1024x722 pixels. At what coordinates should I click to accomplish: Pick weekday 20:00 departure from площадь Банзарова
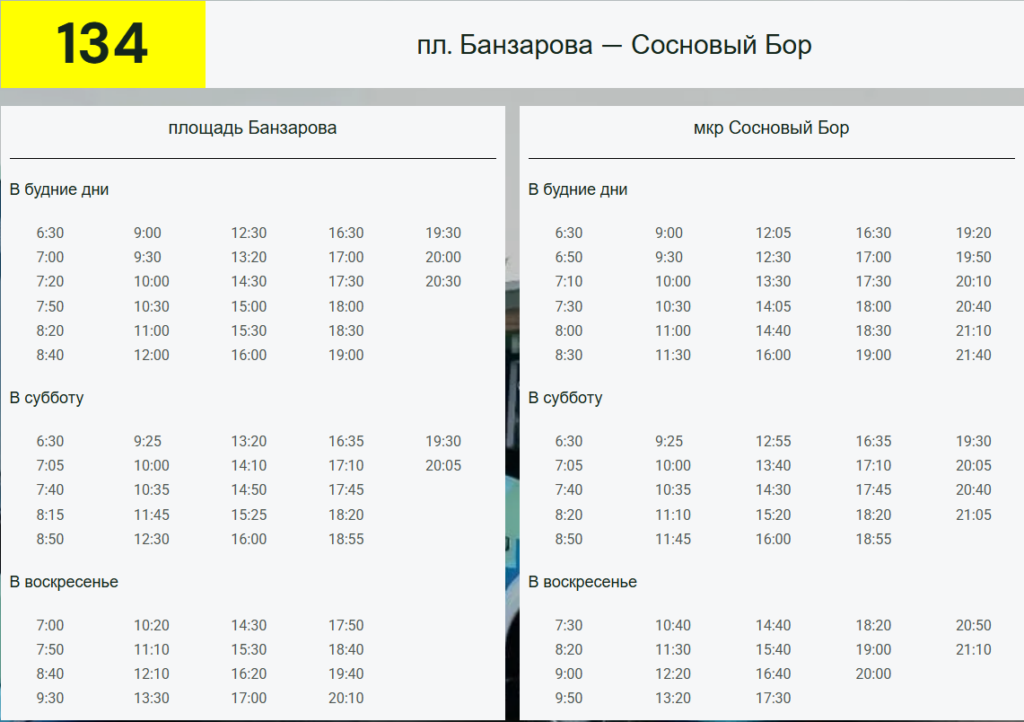coord(443,257)
